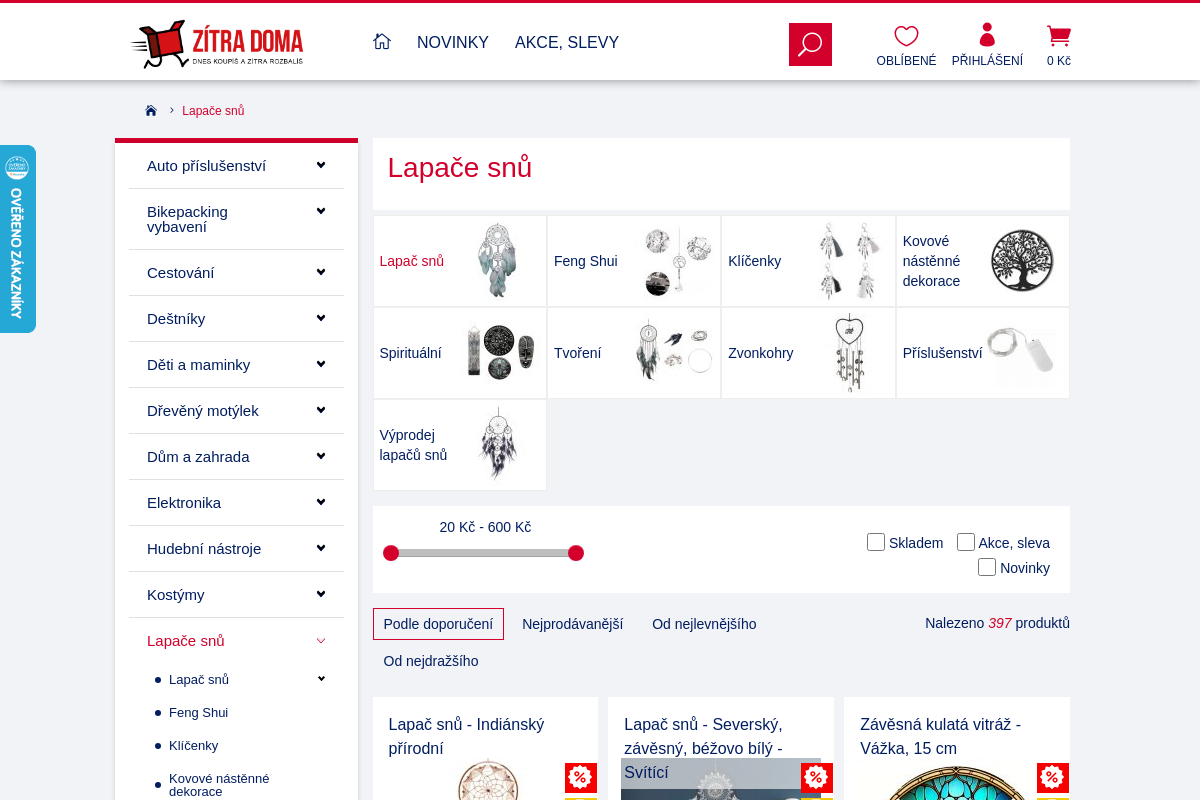Click the middle of price range track

(x=483, y=553)
